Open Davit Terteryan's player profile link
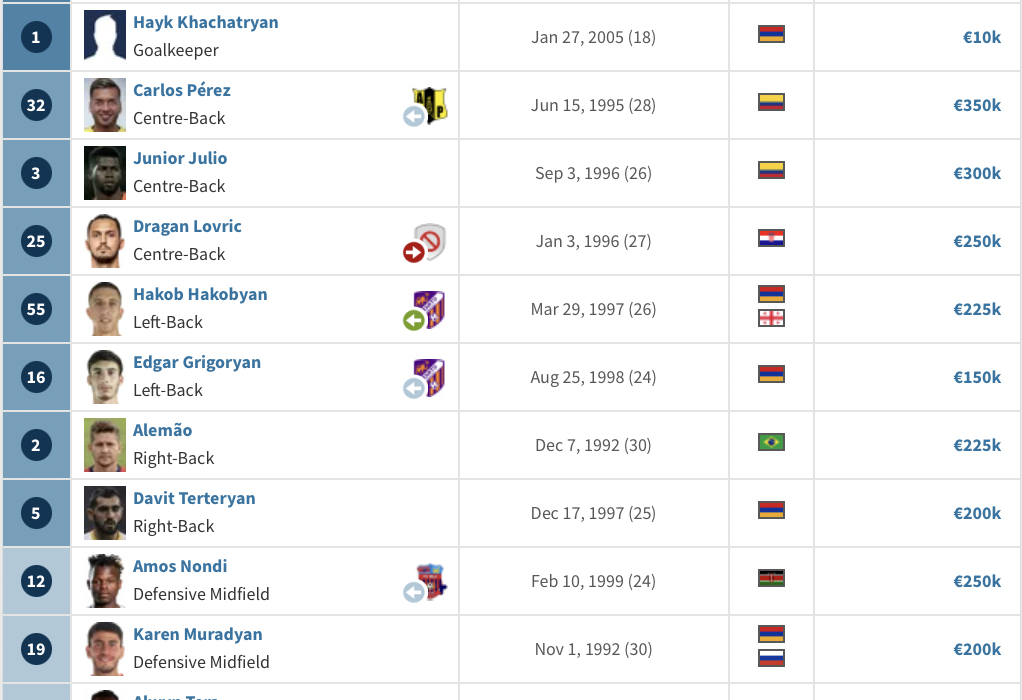This screenshot has height=700, width=1022. [x=194, y=498]
